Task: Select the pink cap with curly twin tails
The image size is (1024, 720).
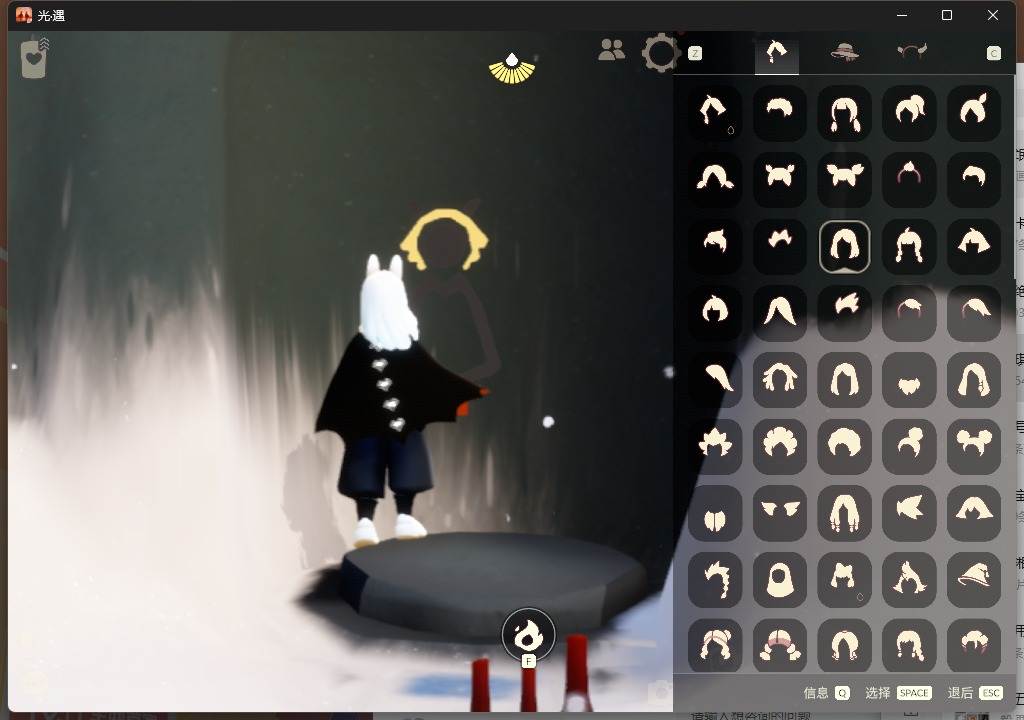Action: tap(780, 646)
